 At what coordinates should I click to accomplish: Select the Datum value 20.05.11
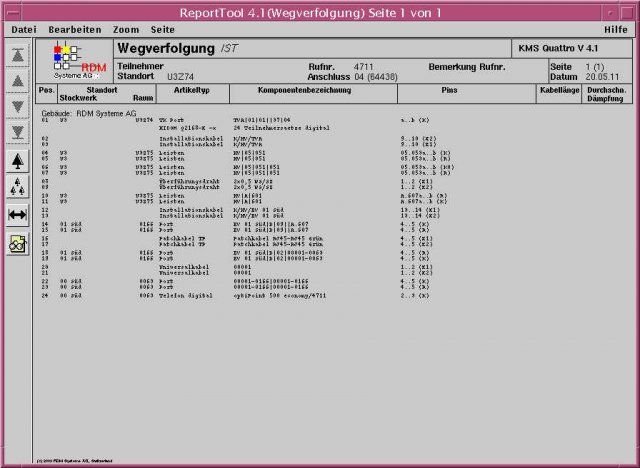click(602, 77)
